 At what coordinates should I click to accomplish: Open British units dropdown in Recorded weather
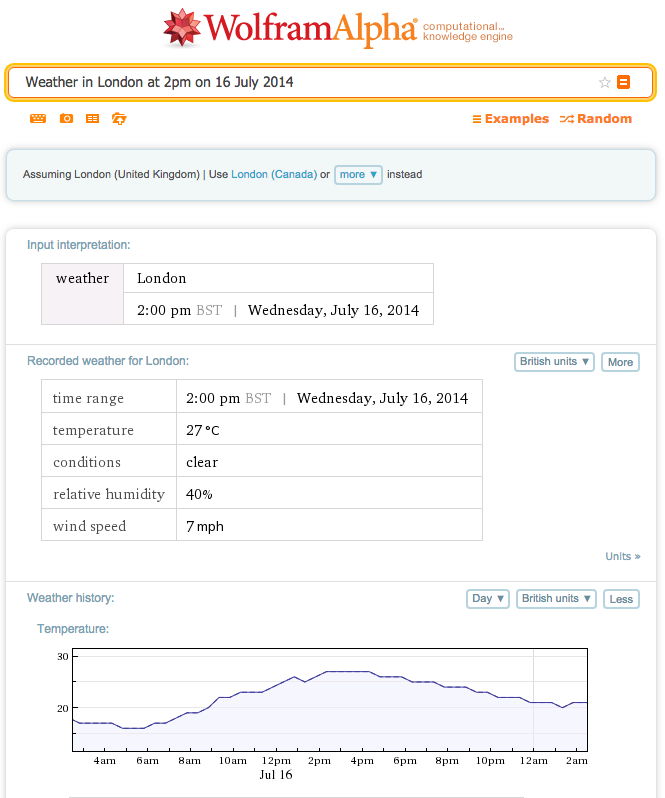click(x=554, y=362)
